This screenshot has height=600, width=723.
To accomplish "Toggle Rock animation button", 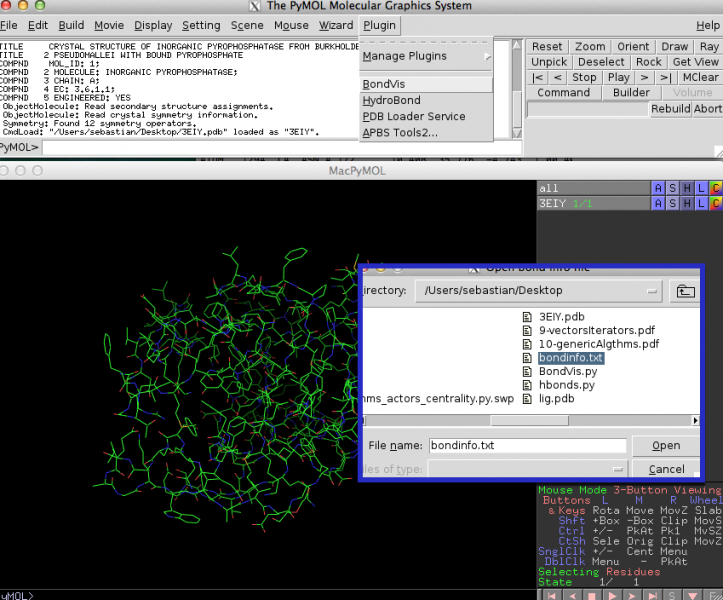I will 649,62.
